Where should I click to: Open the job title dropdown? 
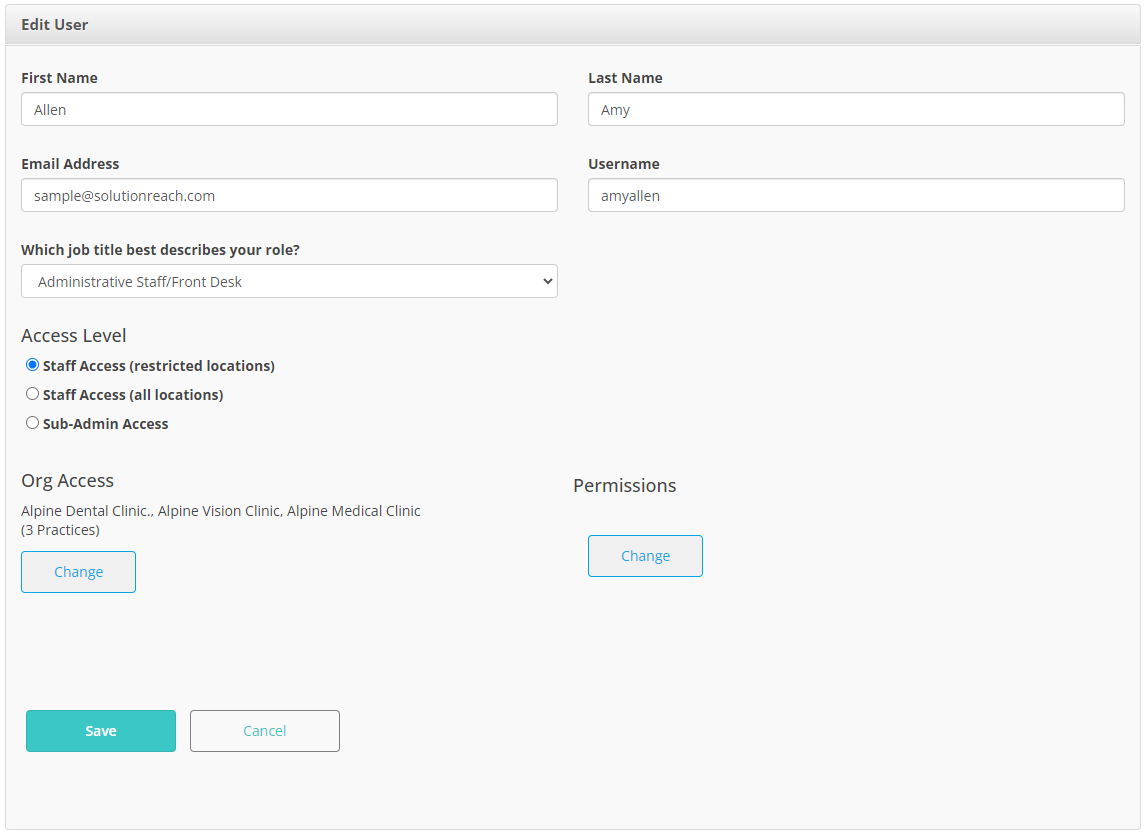289,281
